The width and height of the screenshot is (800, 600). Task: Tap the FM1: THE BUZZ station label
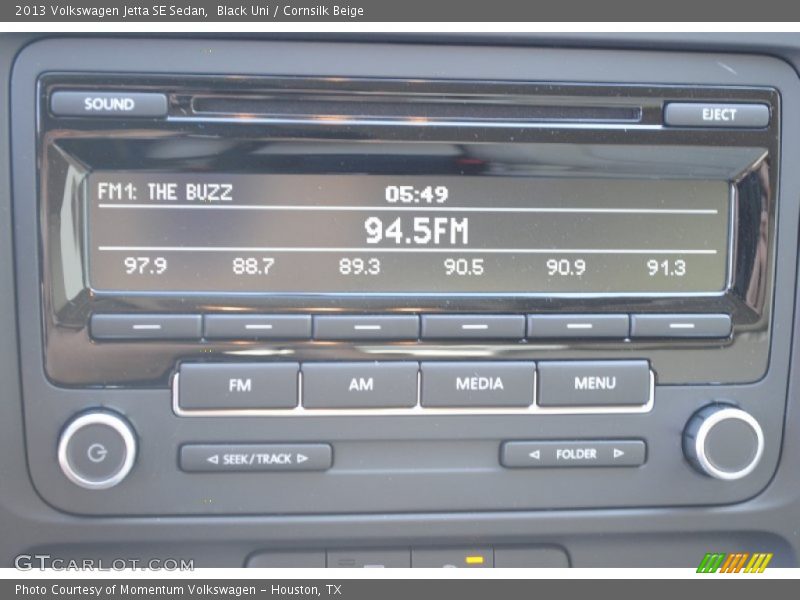click(165, 192)
